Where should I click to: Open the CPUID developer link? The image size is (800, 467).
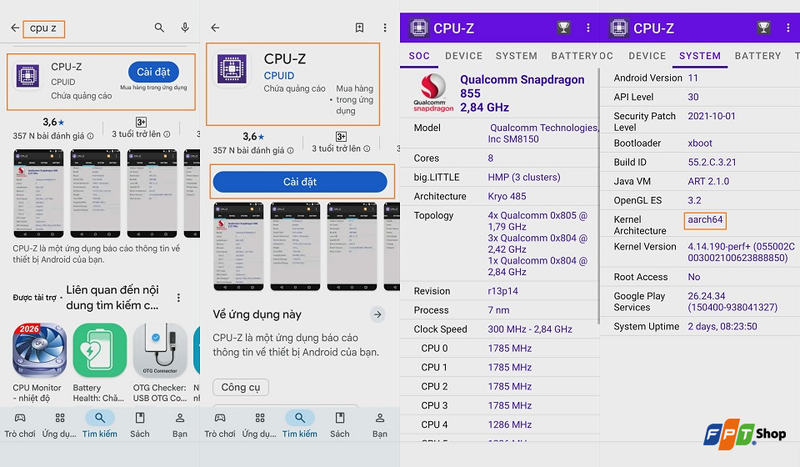[x=279, y=76]
